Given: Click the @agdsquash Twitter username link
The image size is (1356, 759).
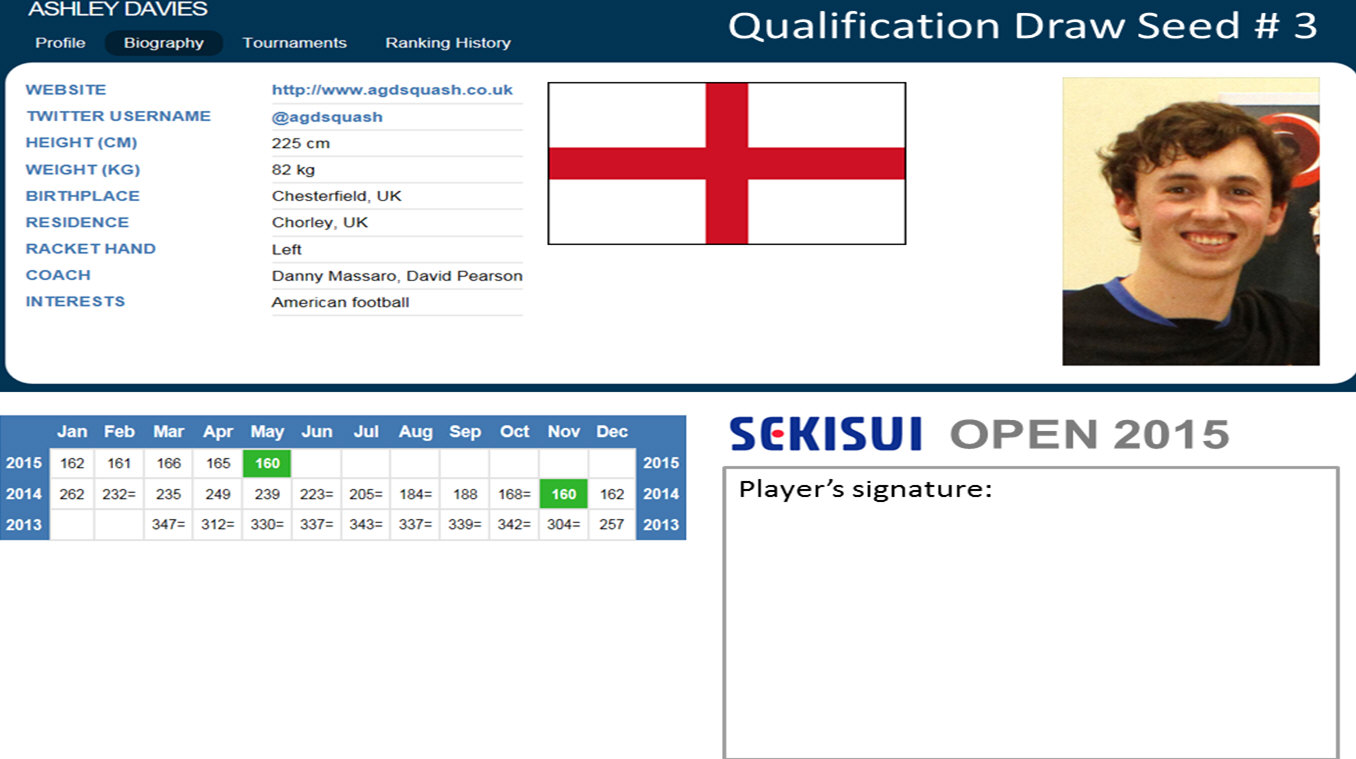Looking at the screenshot, I should point(327,117).
